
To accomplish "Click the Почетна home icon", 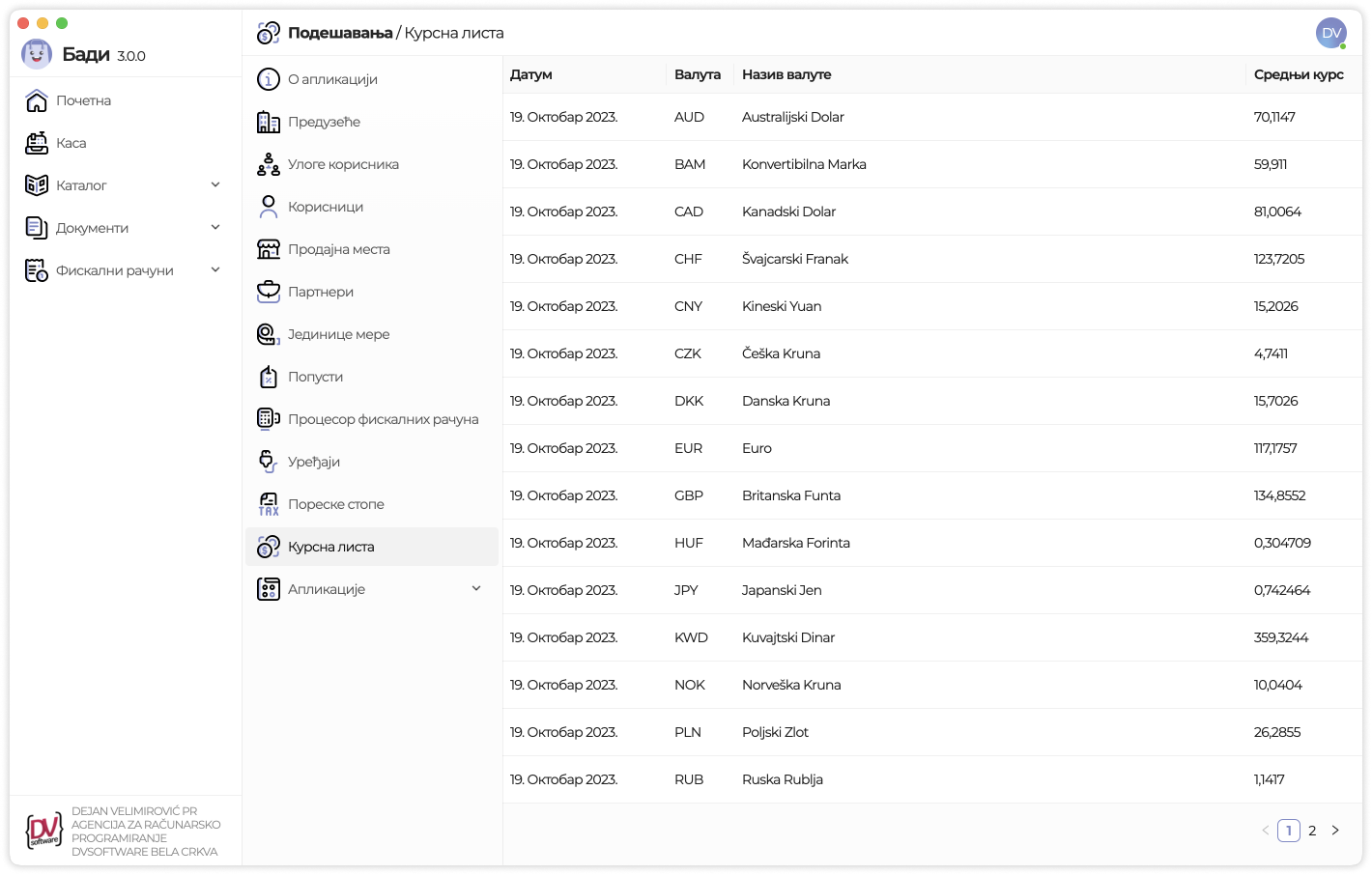I will [x=37, y=100].
